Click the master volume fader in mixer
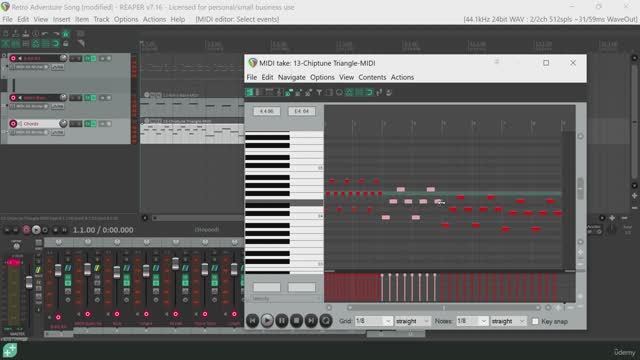This screenshot has width=640, height=360. click(x=29, y=282)
